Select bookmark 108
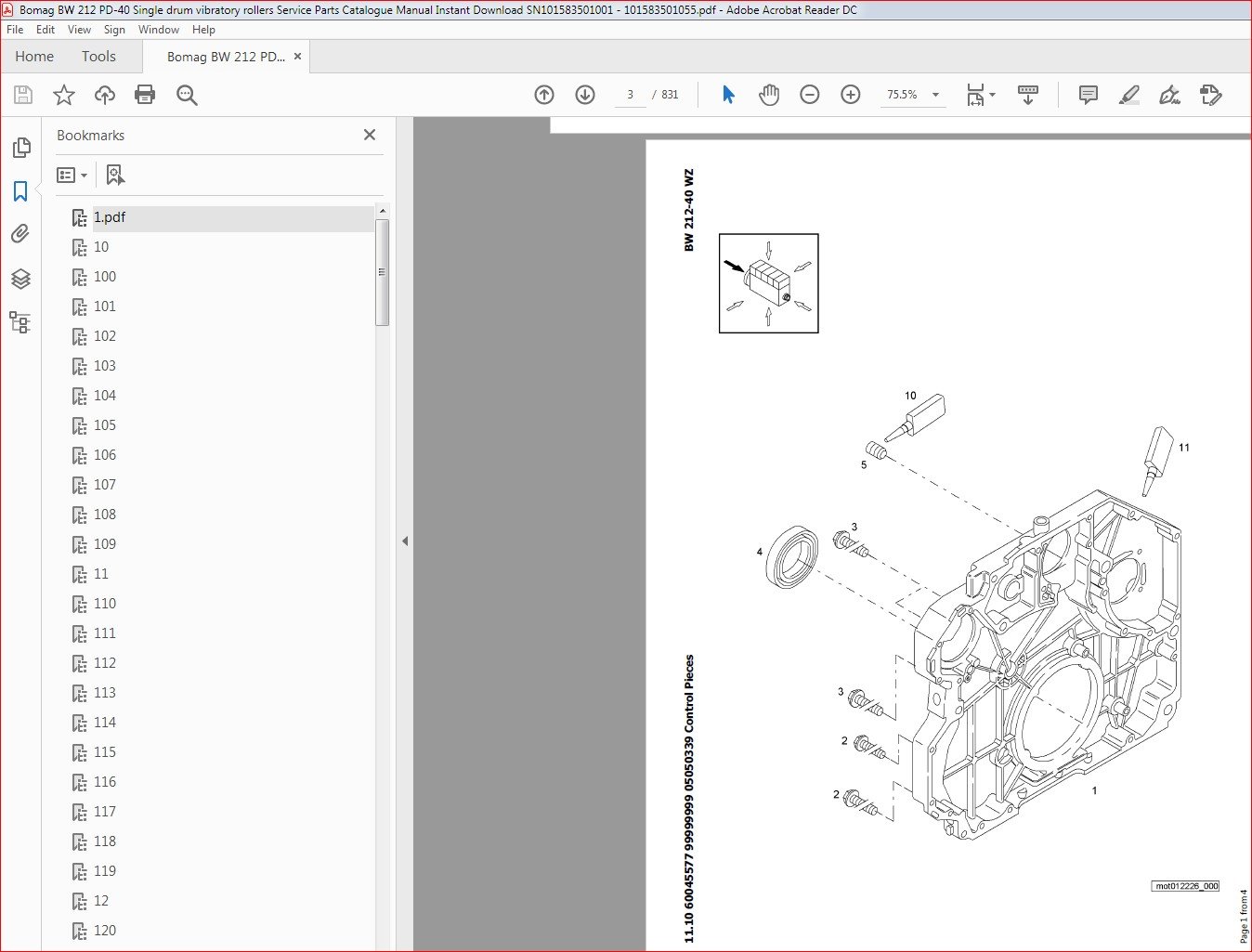 pyautogui.click(x=104, y=515)
